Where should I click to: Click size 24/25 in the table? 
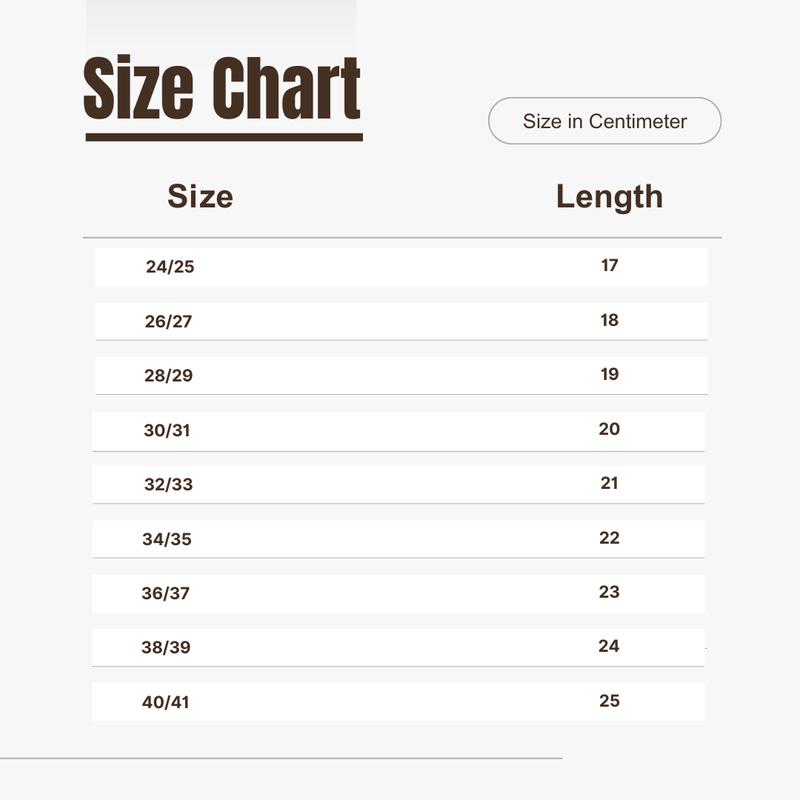point(170,266)
